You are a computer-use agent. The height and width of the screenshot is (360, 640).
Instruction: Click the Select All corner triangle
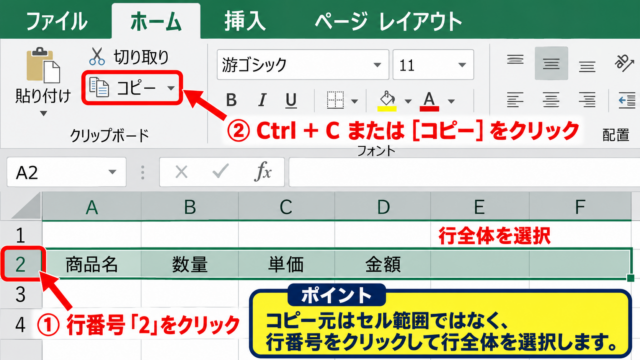click(25, 207)
